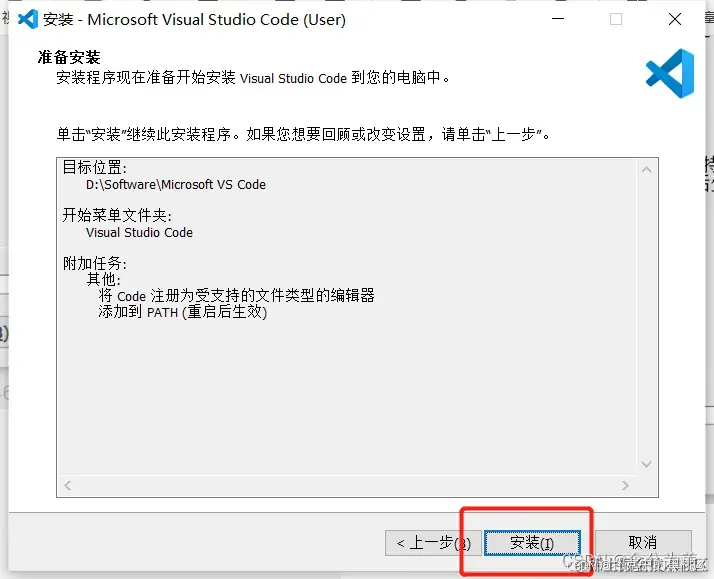Select the path D:\Software\Microsoft VS Code
The height and width of the screenshot is (579, 714).
coord(176,184)
